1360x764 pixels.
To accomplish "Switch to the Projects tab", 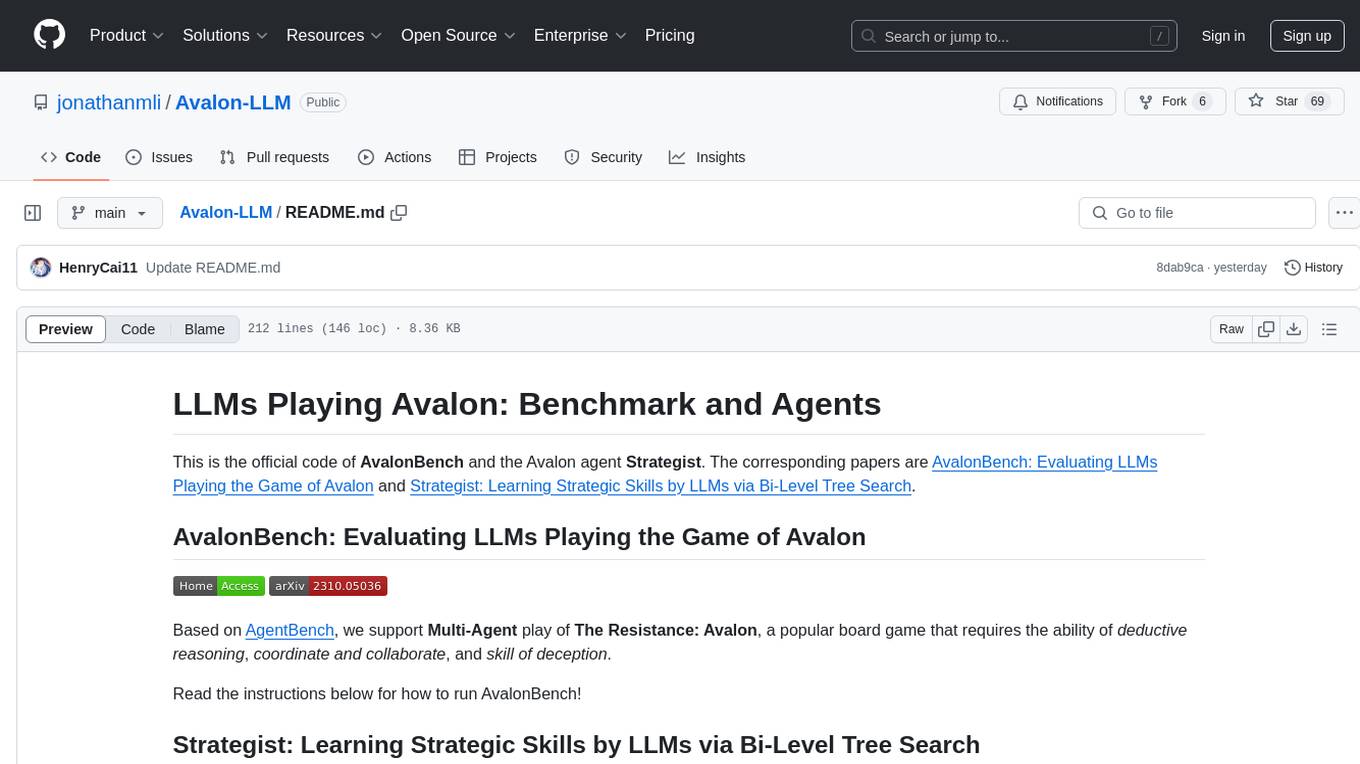I will coord(498,157).
